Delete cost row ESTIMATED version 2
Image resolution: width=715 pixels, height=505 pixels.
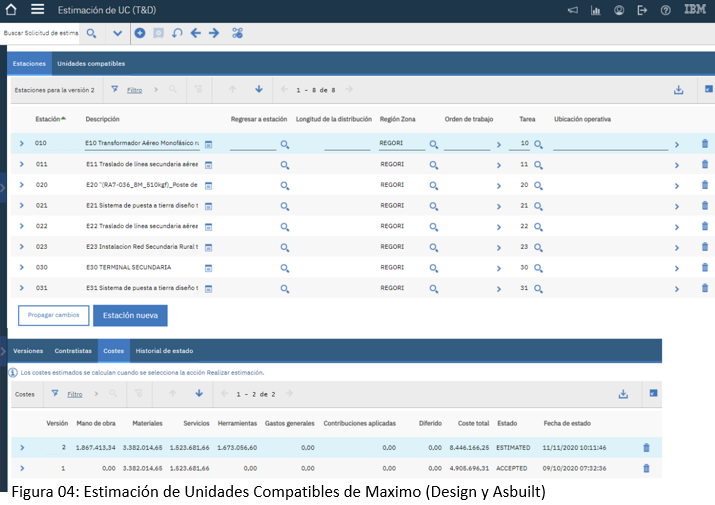point(646,448)
